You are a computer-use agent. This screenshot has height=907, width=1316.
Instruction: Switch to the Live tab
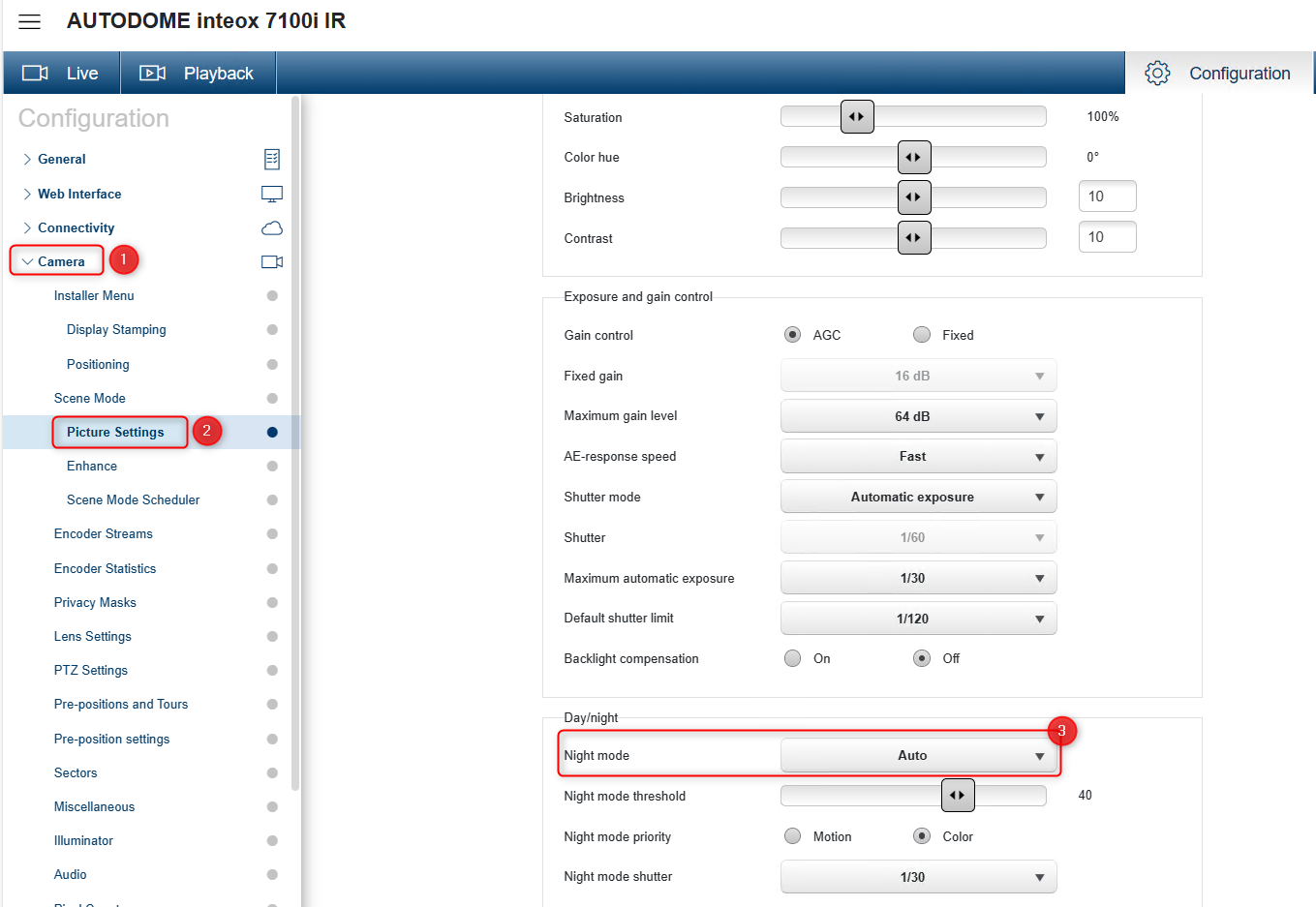pos(81,74)
